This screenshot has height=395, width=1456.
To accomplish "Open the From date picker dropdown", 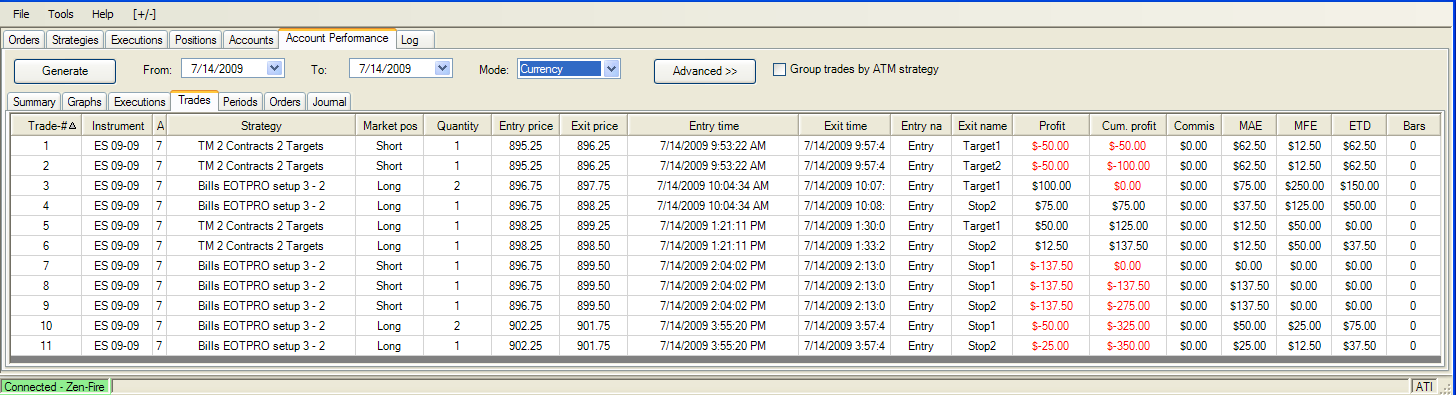I will tap(276, 68).
